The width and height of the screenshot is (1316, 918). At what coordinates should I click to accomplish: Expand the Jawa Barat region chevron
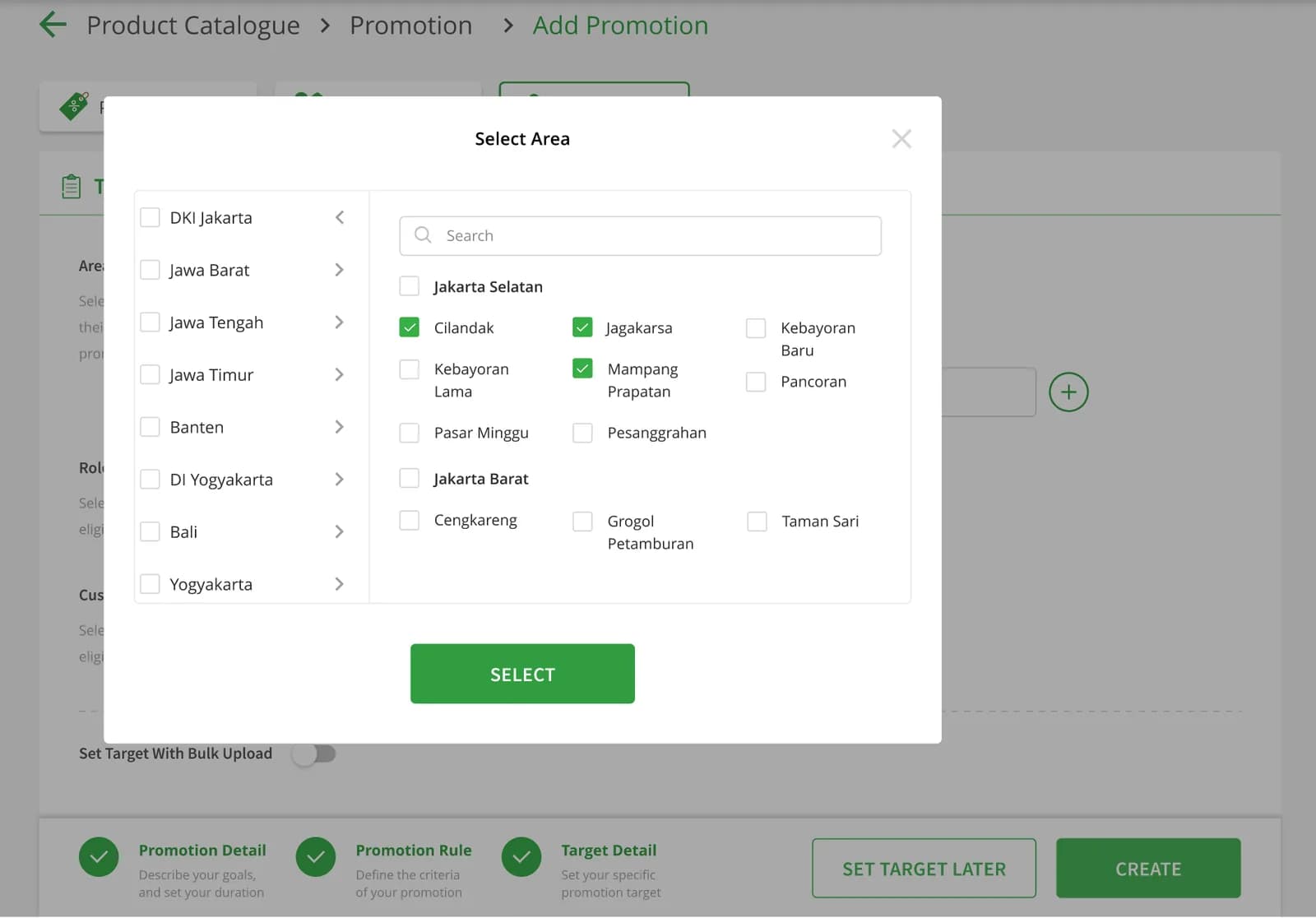click(339, 270)
